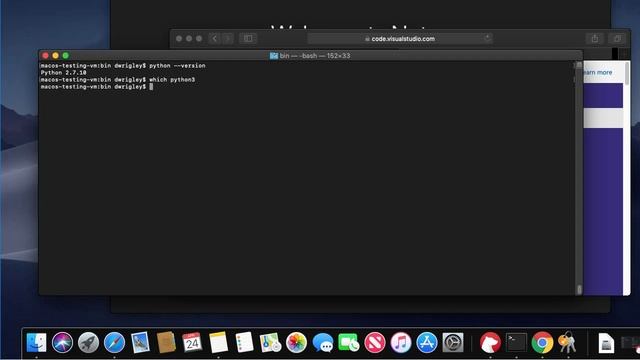The image size is (640, 360).
Task: Click the Safari compass icon in Dock
Action: point(114,342)
